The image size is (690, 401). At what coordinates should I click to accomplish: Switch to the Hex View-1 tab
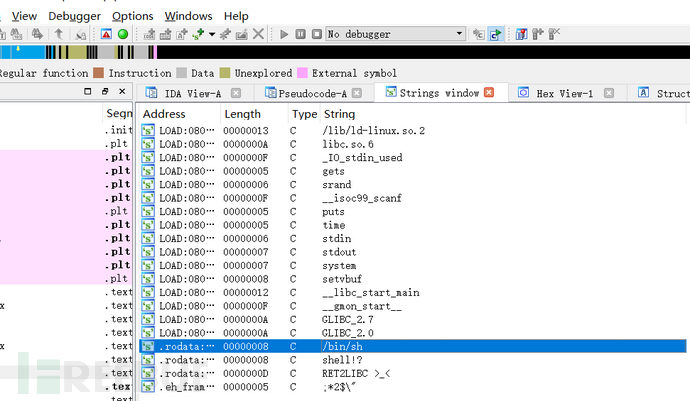(562, 93)
